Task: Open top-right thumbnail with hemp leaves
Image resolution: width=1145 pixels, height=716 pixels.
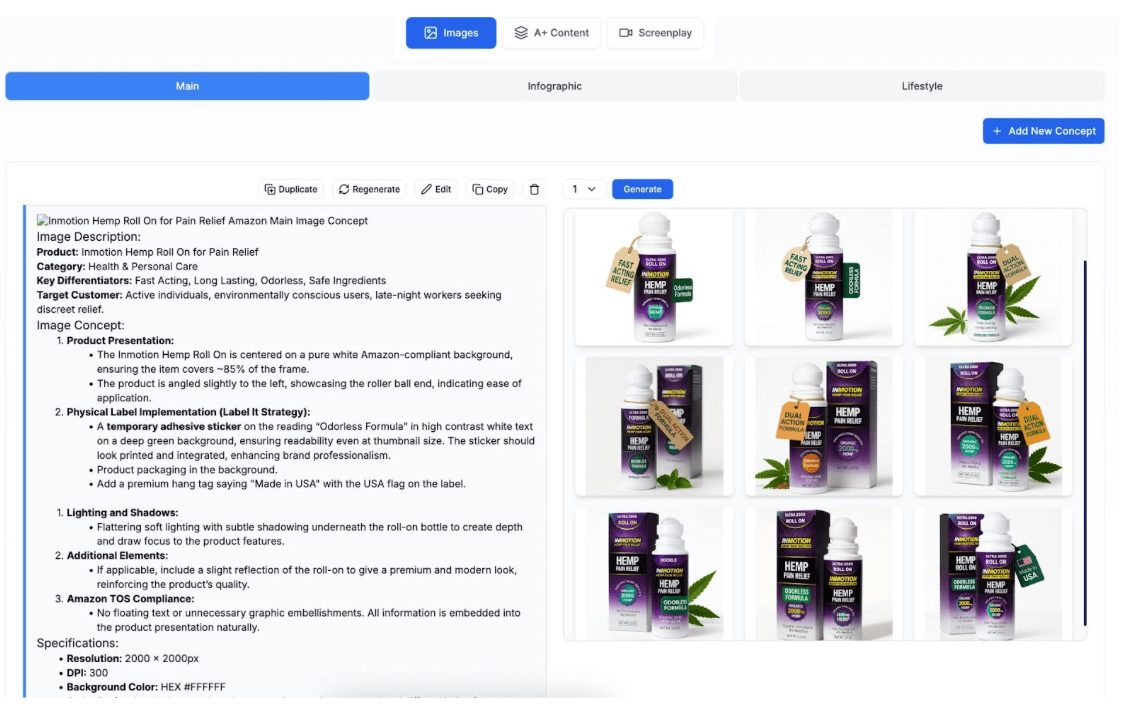Action: (993, 277)
